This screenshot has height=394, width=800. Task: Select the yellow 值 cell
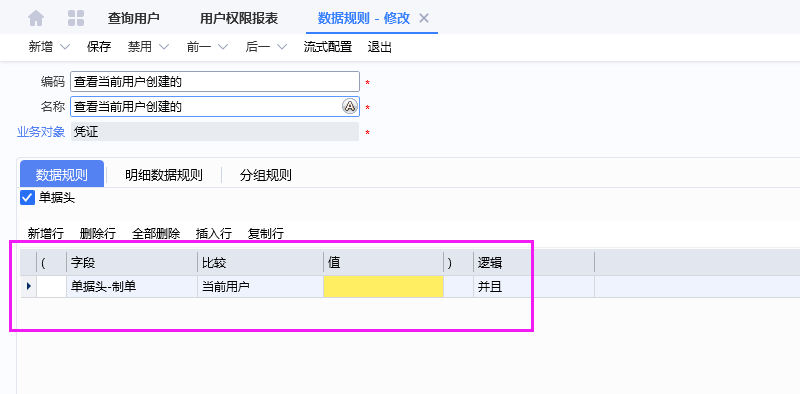click(383, 286)
